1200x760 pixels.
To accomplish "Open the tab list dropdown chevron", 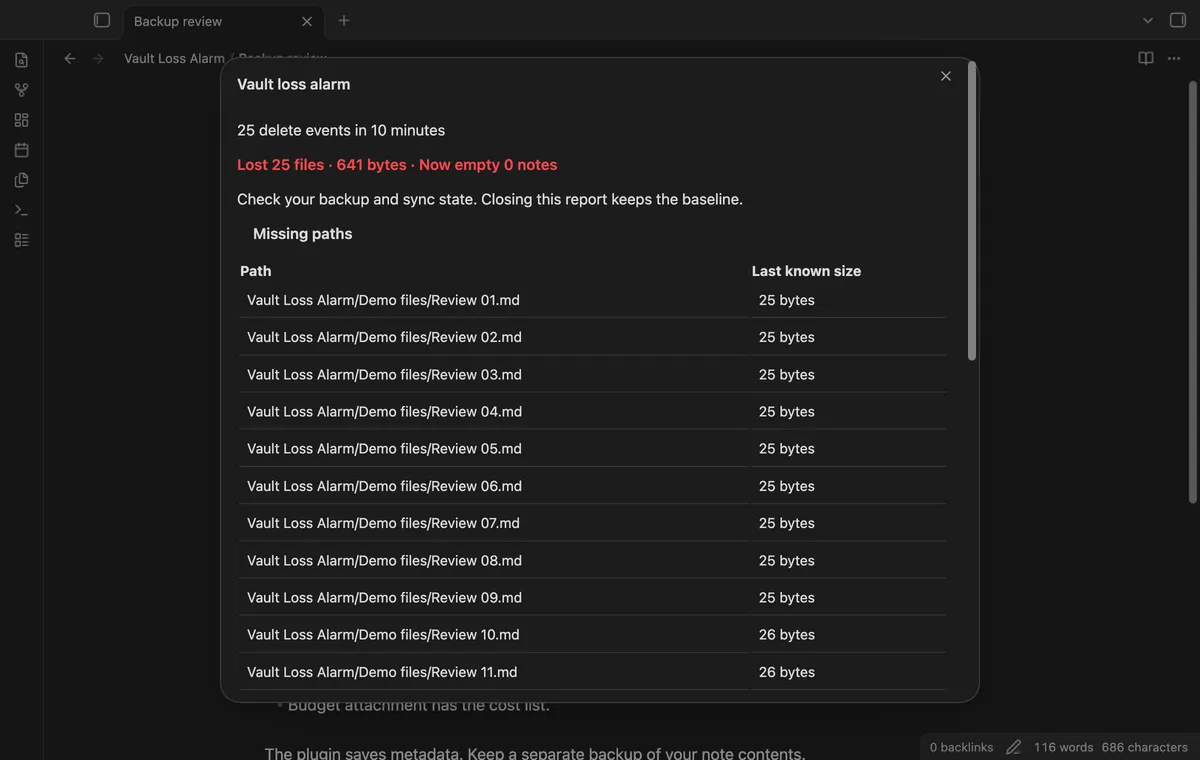I will 1148,20.
